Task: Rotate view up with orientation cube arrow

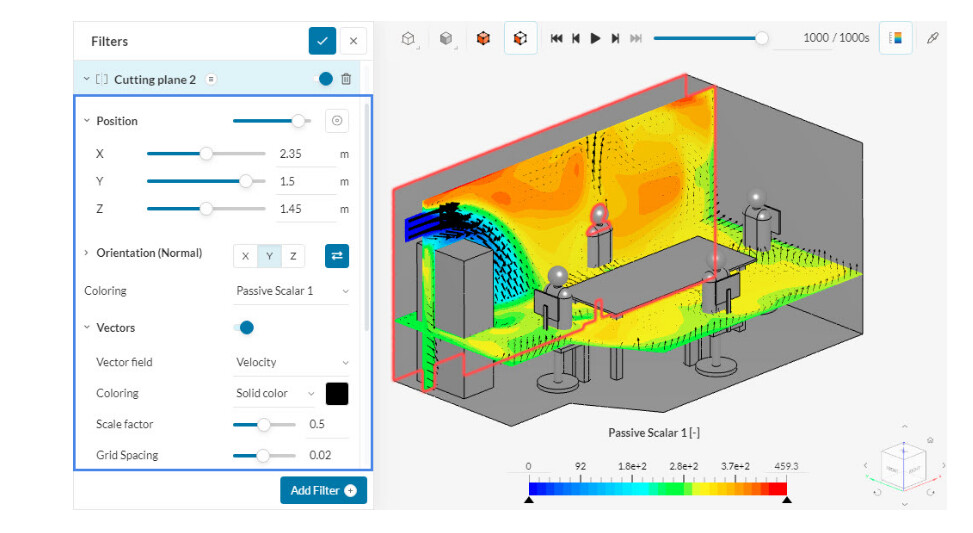Action: pyautogui.click(x=904, y=426)
